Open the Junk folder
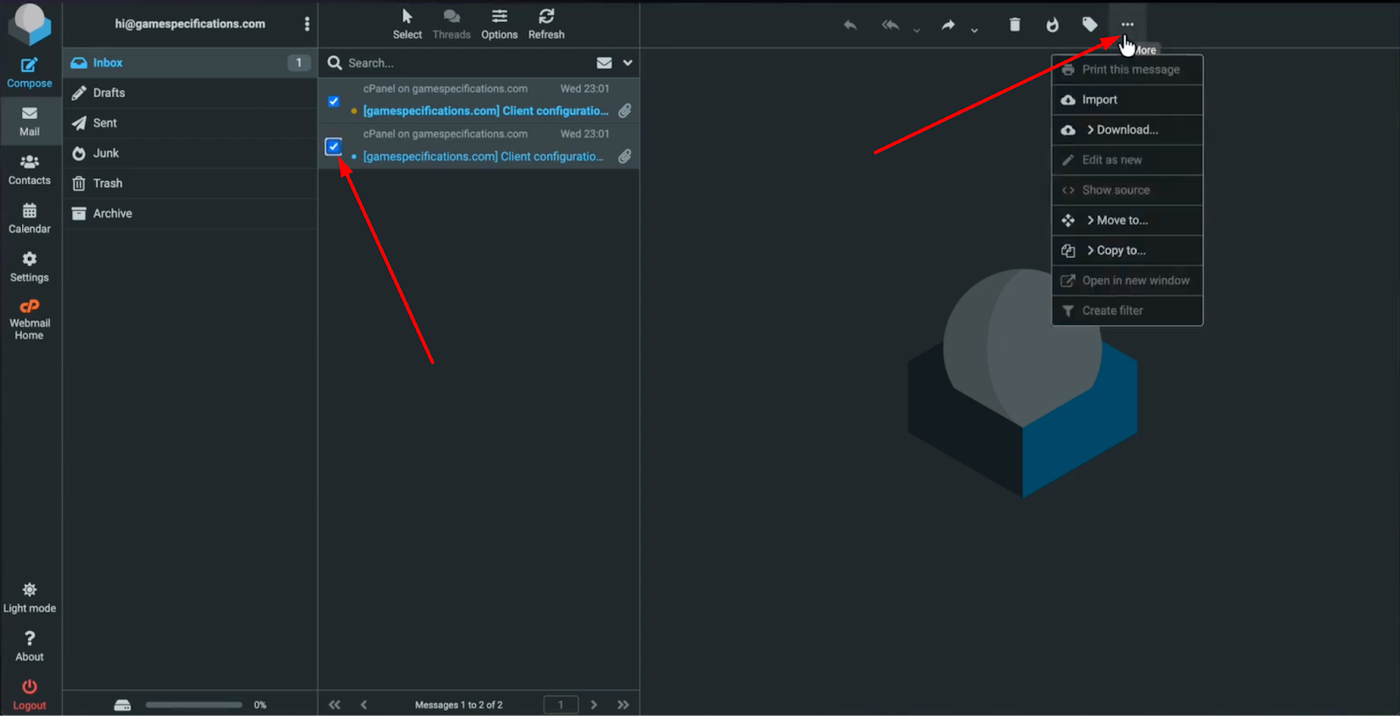Viewport: 1400px width, 716px height. pyautogui.click(x=106, y=153)
